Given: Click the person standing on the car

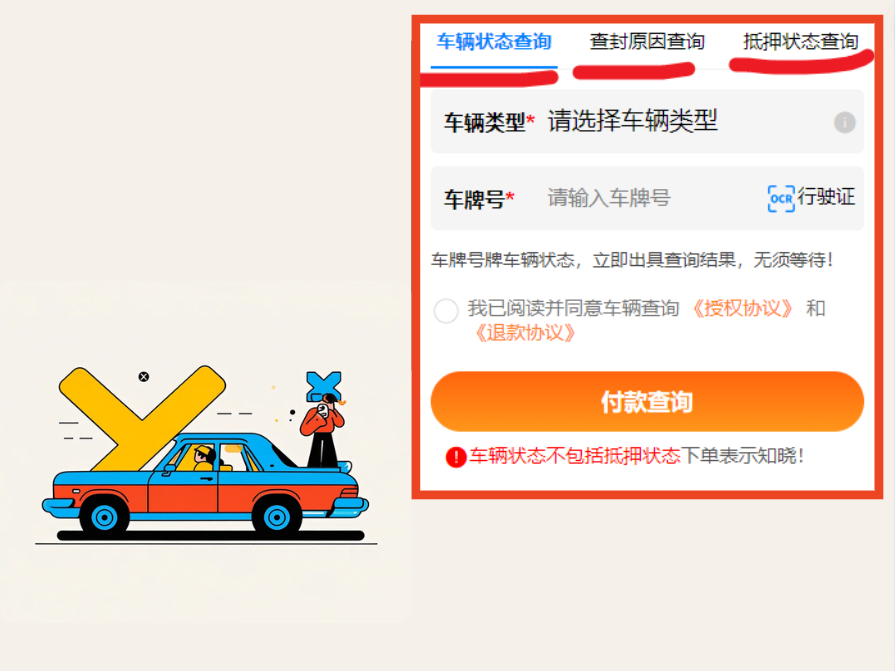Looking at the screenshot, I should coord(323,431).
